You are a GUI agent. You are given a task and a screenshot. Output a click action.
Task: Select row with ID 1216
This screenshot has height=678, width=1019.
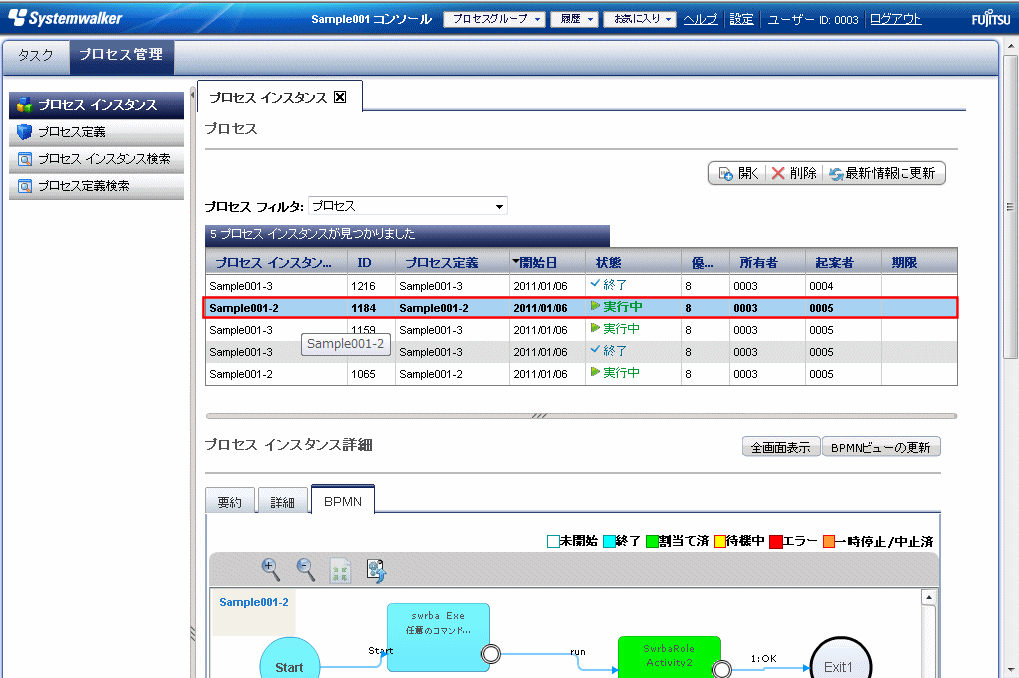click(x=581, y=286)
